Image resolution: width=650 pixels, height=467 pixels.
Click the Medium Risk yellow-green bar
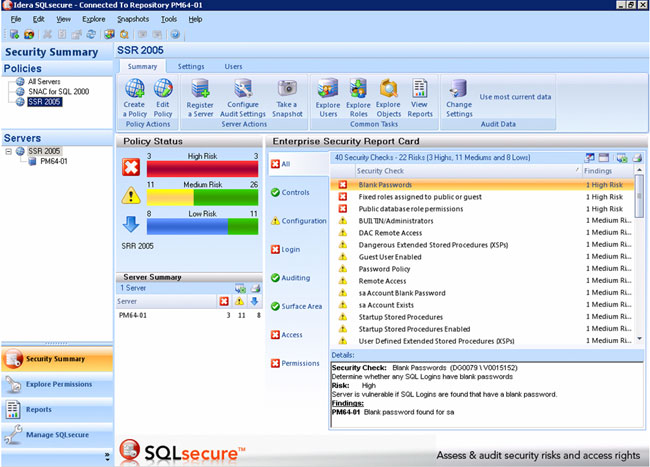coord(202,198)
